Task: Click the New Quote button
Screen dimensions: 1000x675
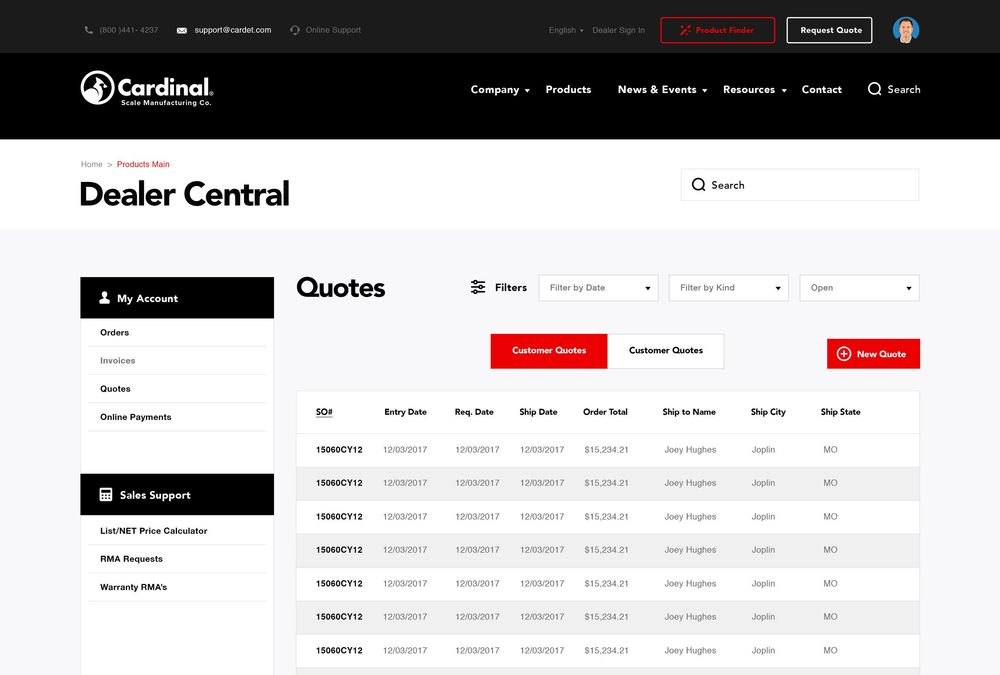Action: pyautogui.click(x=873, y=354)
